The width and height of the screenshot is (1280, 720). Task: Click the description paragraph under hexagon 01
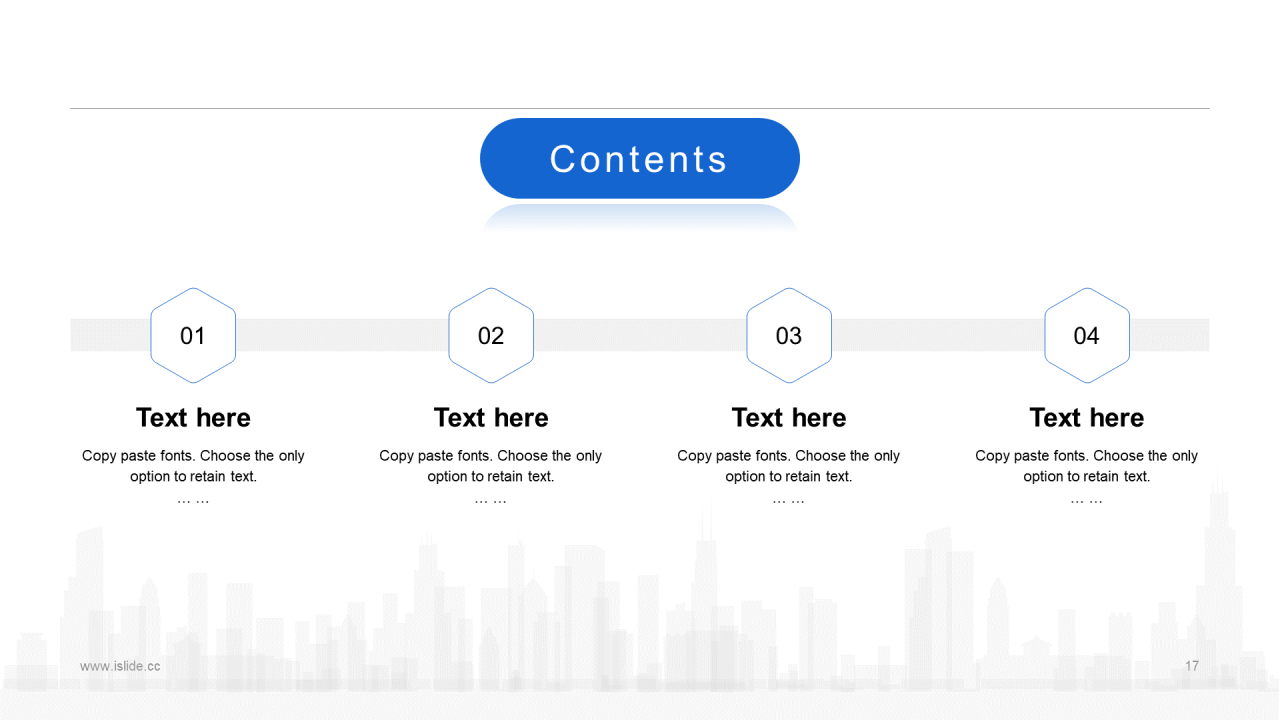click(x=193, y=466)
